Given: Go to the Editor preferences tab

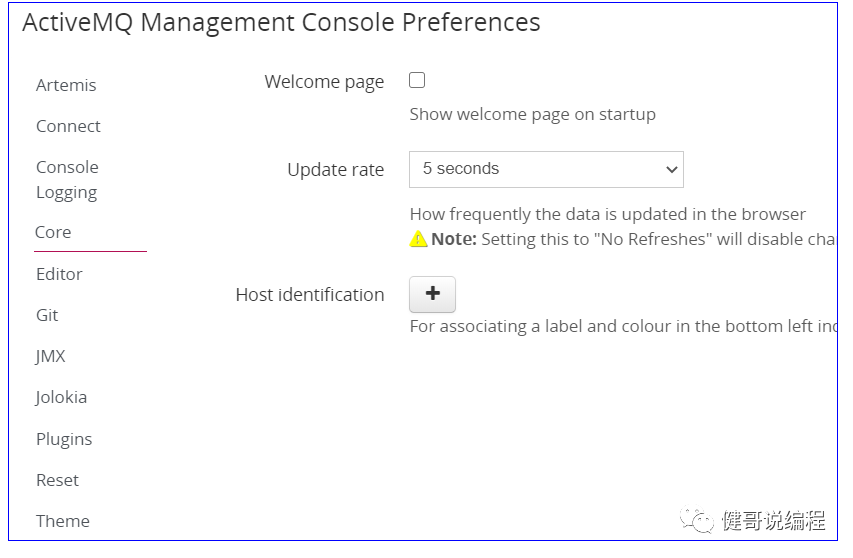Looking at the screenshot, I should (59, 274).
